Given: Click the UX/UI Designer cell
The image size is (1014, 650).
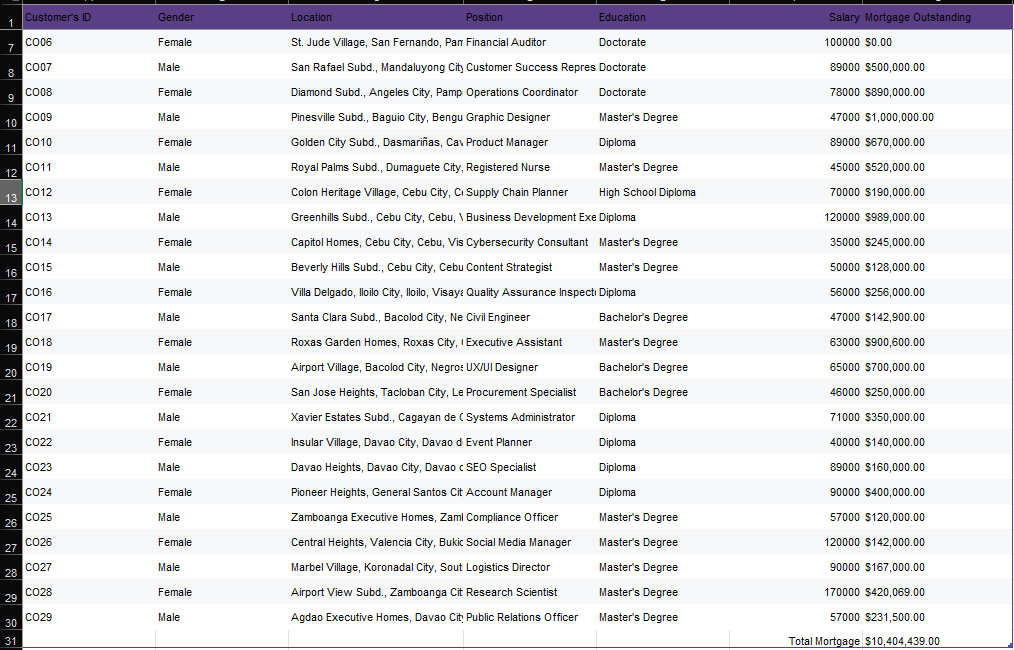Looking at the screenshot, I should point(530,367).
